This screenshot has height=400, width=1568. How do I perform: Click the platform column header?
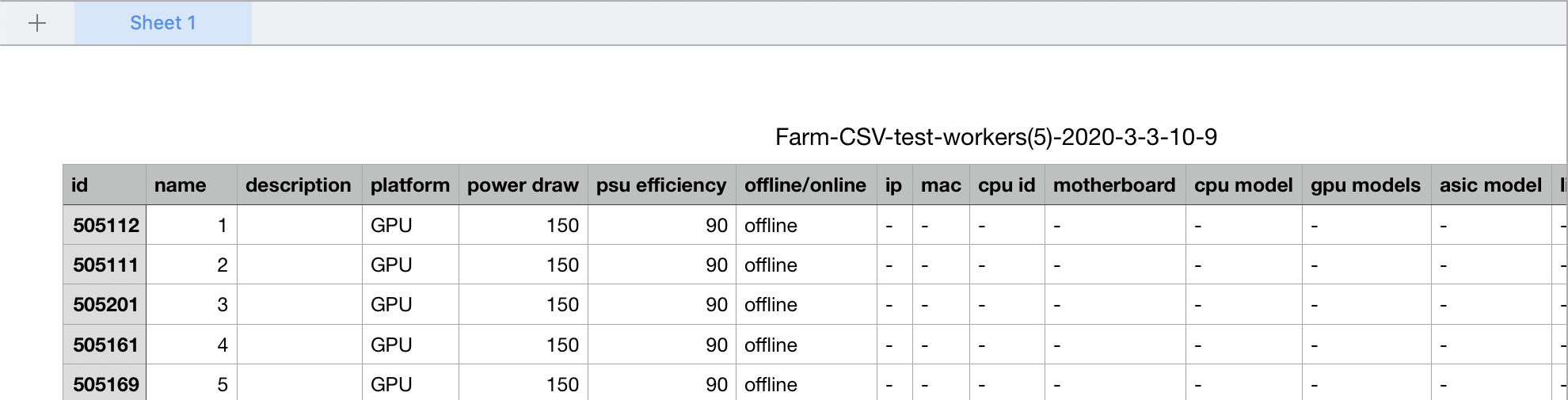coord(409,185)
